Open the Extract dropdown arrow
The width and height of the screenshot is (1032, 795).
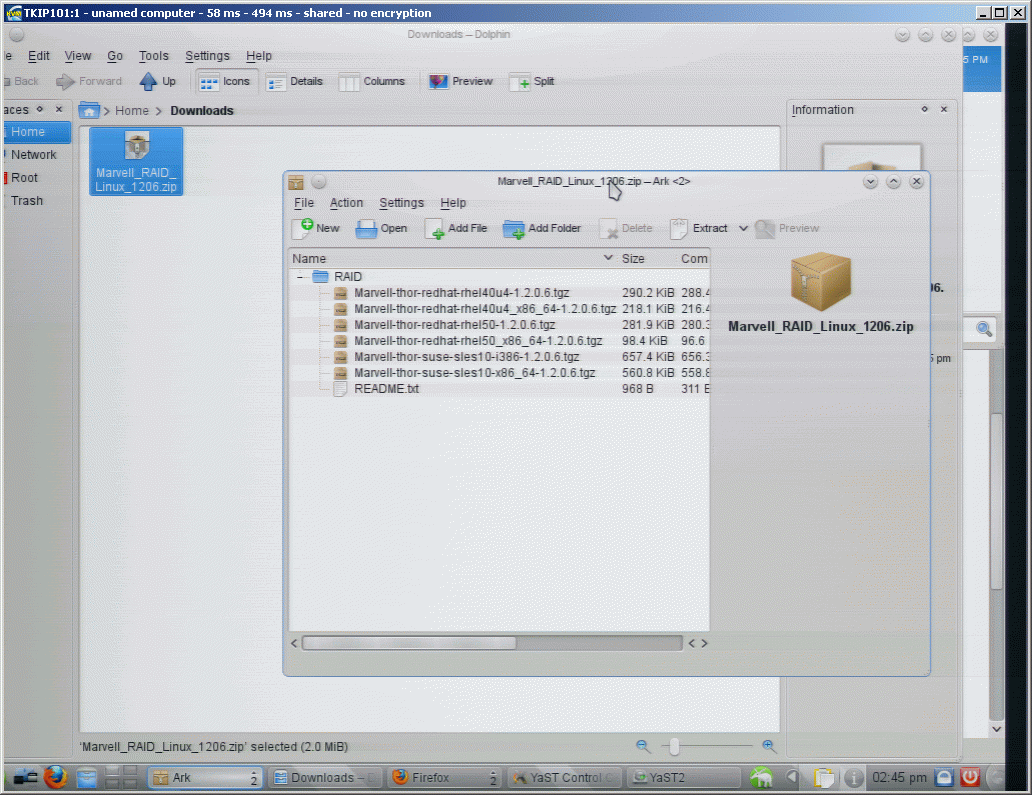coord(743,228)
